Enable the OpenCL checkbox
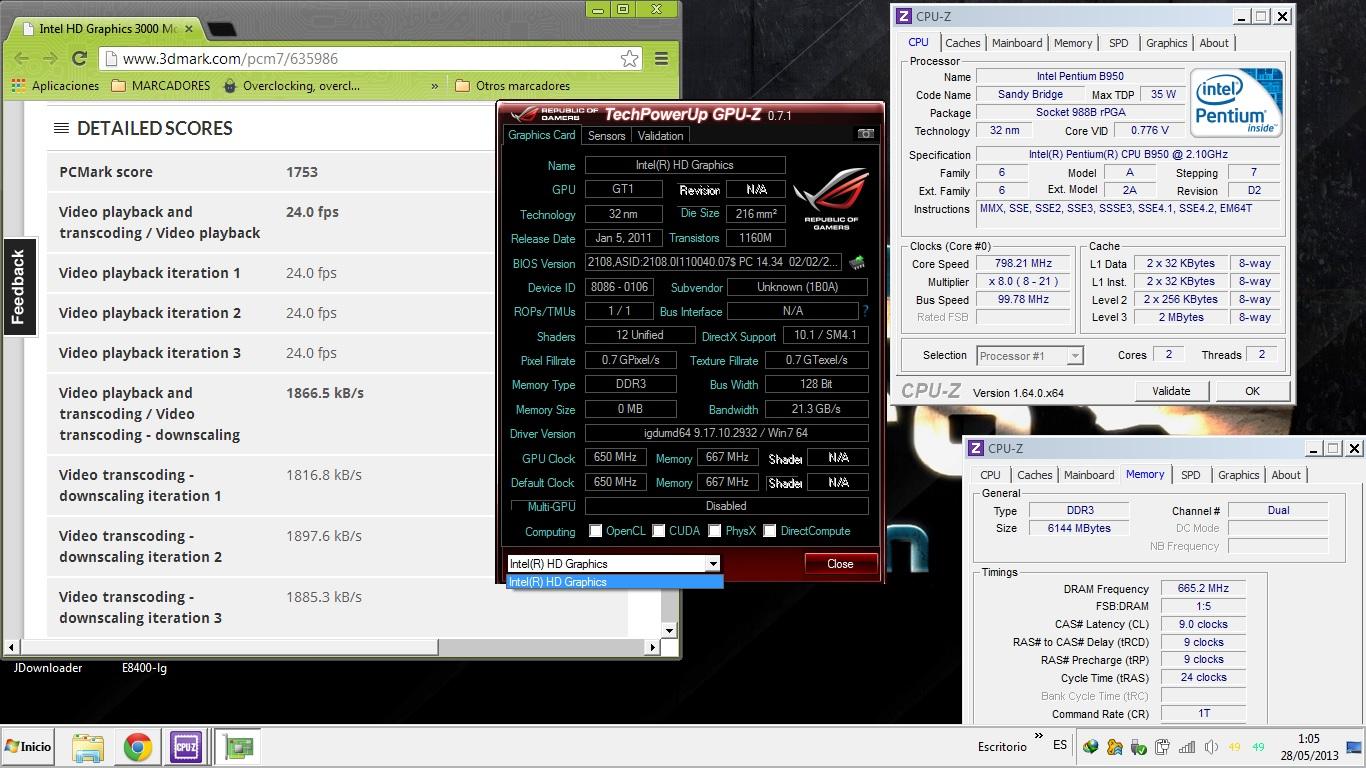 [x=596, y=531]
